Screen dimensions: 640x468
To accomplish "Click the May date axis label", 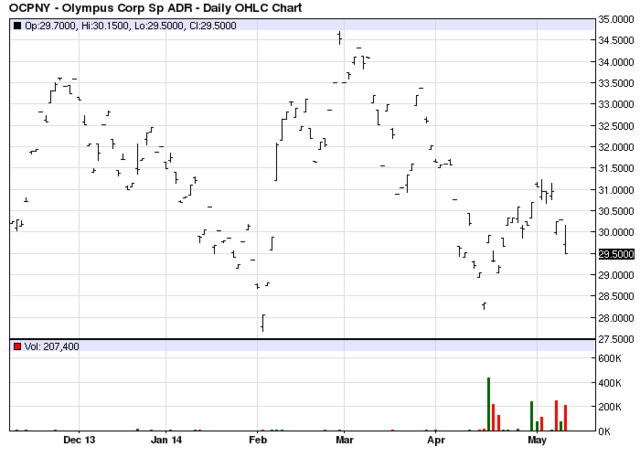I will pyautogui.click(x=537, y=440).
